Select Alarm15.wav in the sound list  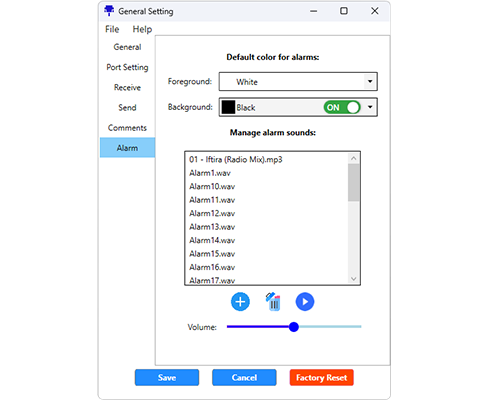[x=266, y=254]
